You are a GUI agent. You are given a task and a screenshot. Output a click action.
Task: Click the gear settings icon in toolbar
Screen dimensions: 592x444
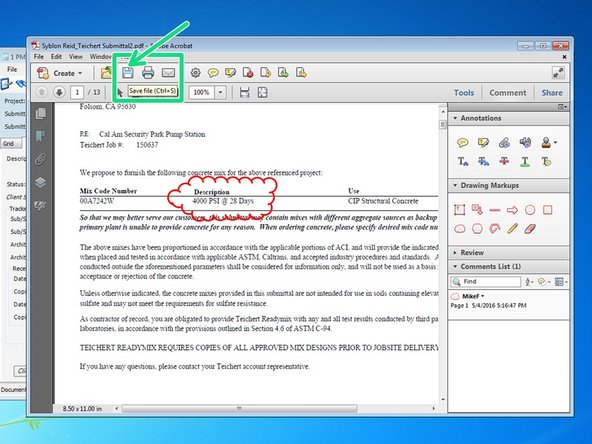pyautogui.click(x=195, y=72)
